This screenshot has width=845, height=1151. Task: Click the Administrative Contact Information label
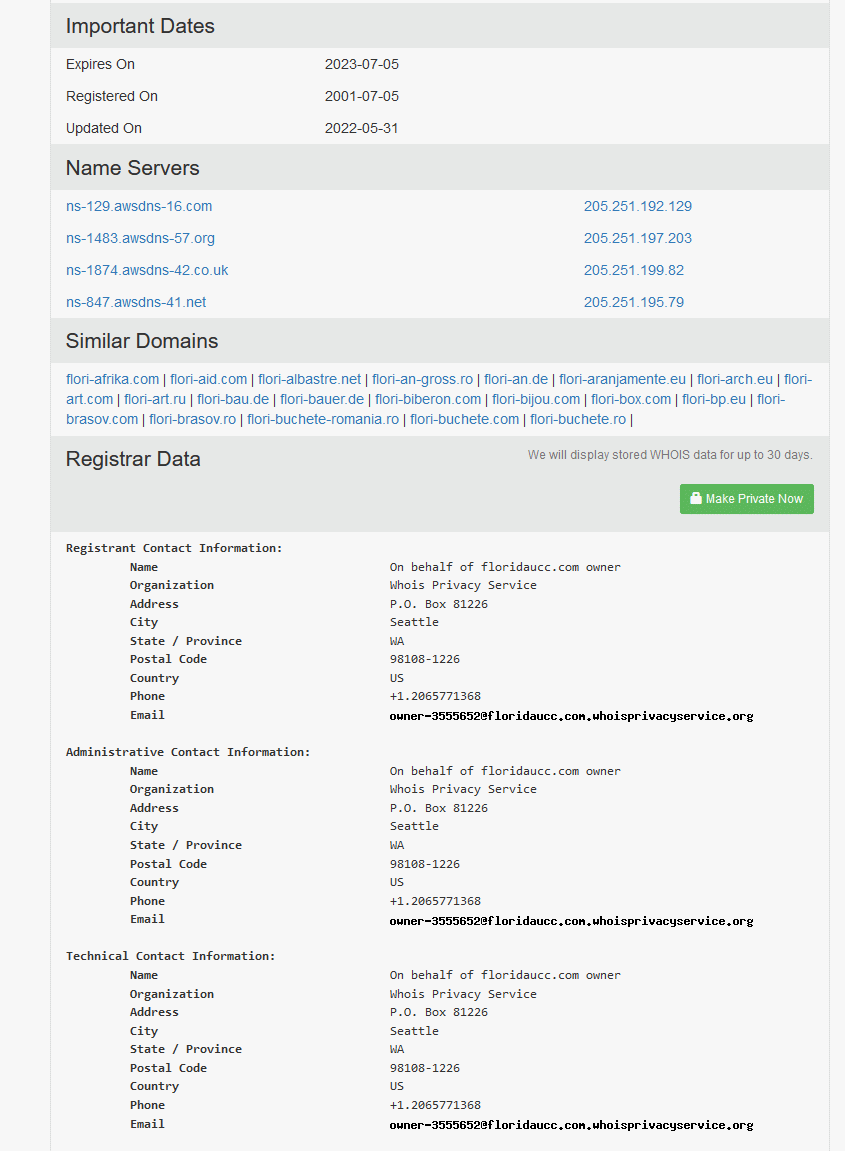tap(188, 752)
